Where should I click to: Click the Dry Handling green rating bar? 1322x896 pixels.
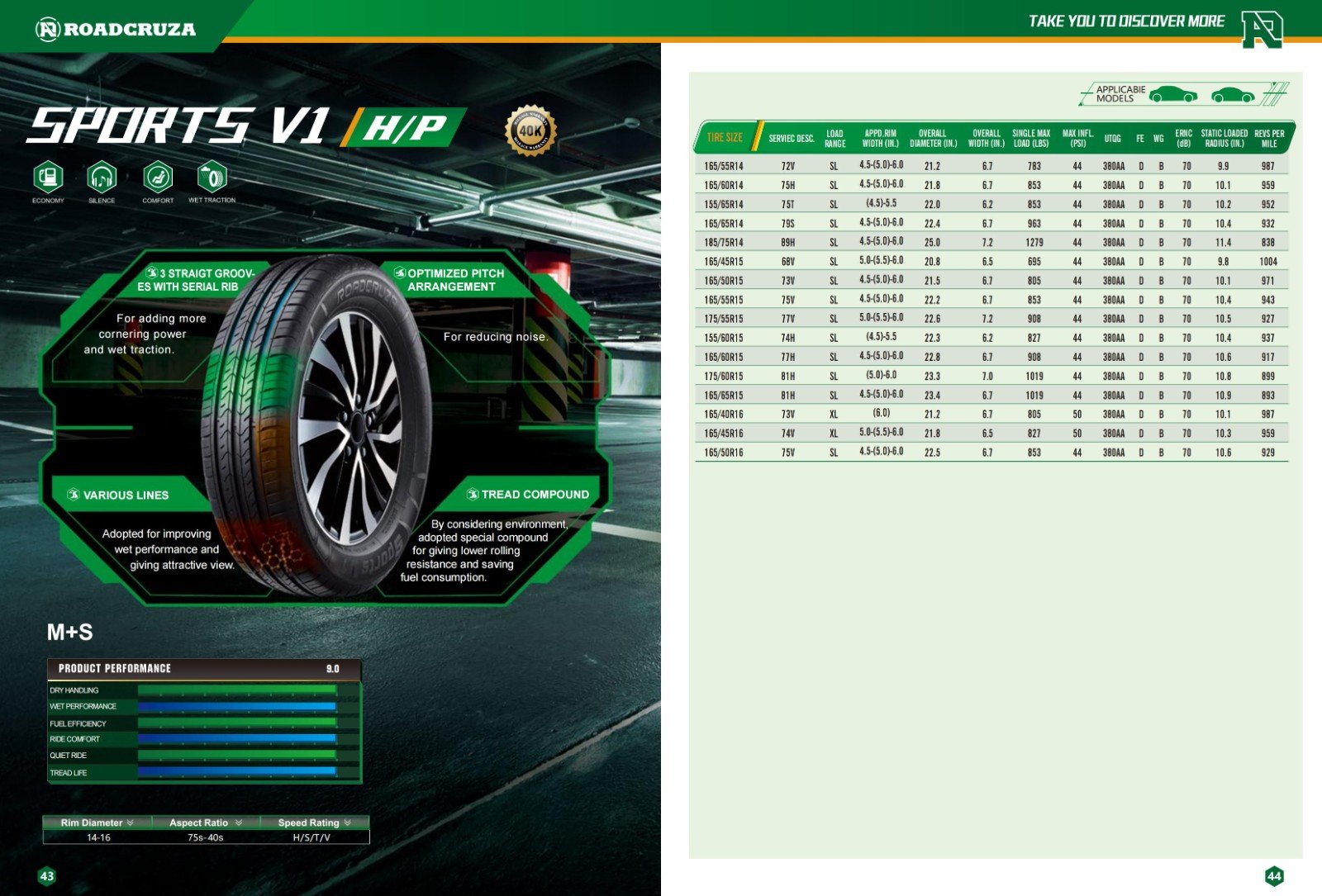237,690
